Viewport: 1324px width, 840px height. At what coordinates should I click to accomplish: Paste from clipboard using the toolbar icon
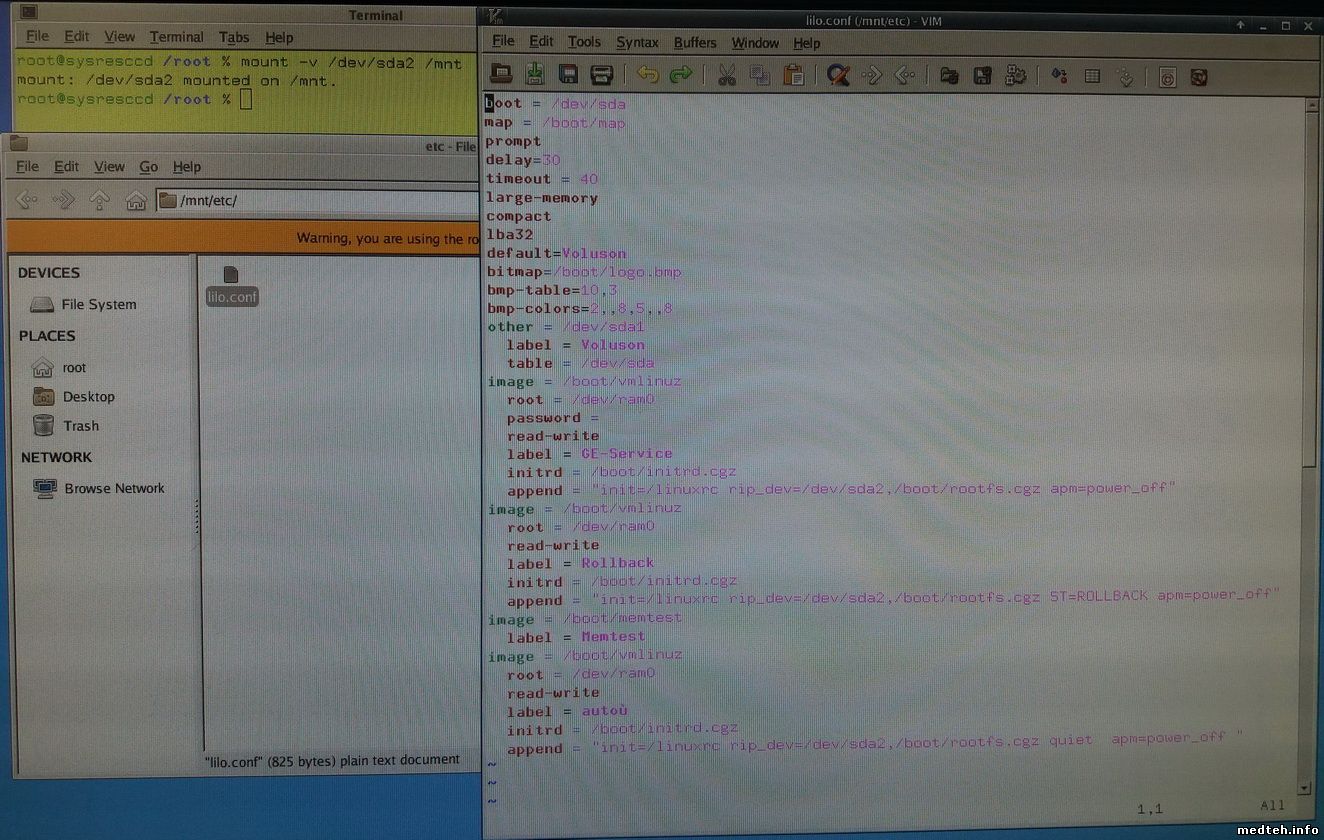tap(793, 74)
